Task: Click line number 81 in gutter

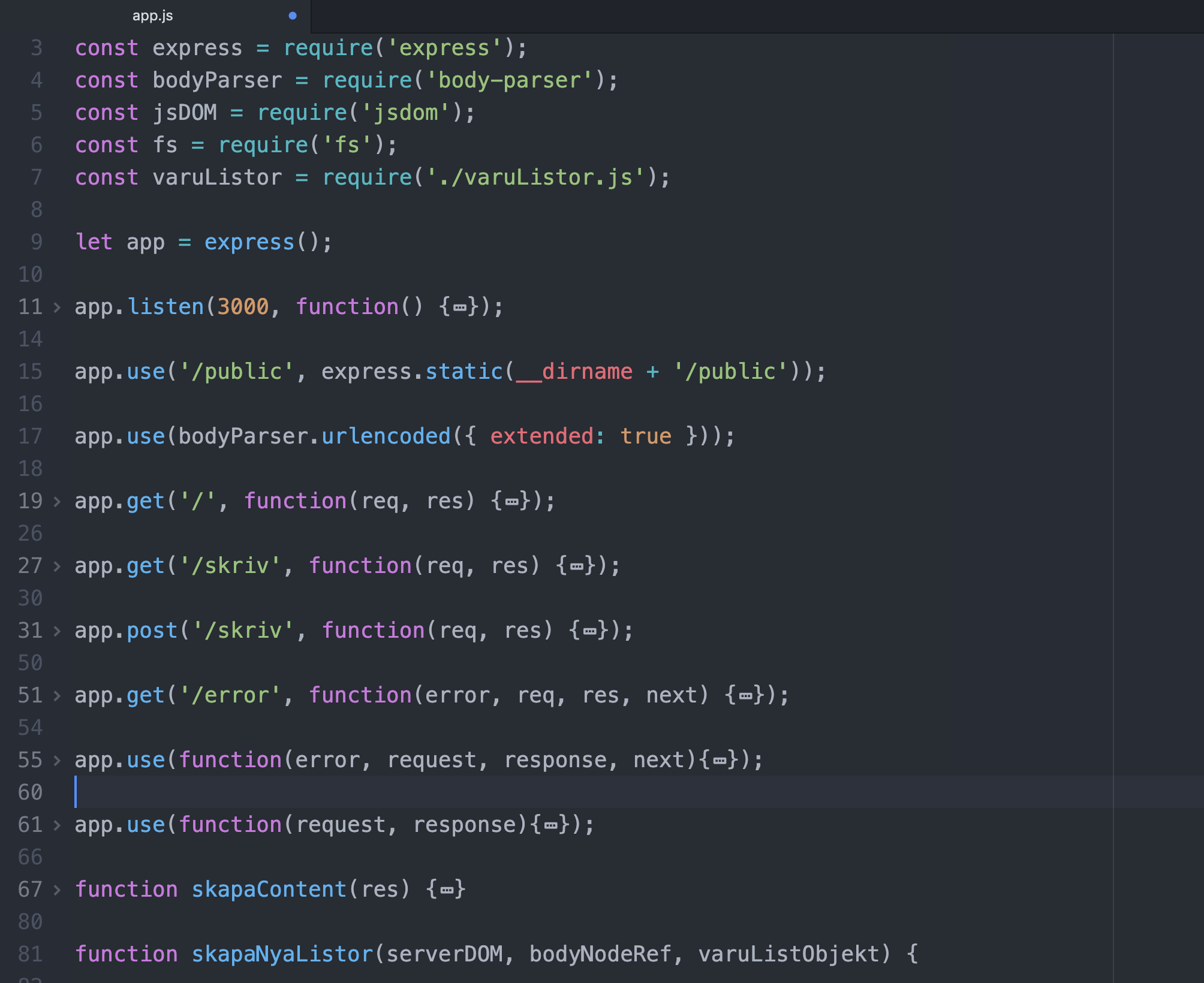Action: [x=30, y=954]
